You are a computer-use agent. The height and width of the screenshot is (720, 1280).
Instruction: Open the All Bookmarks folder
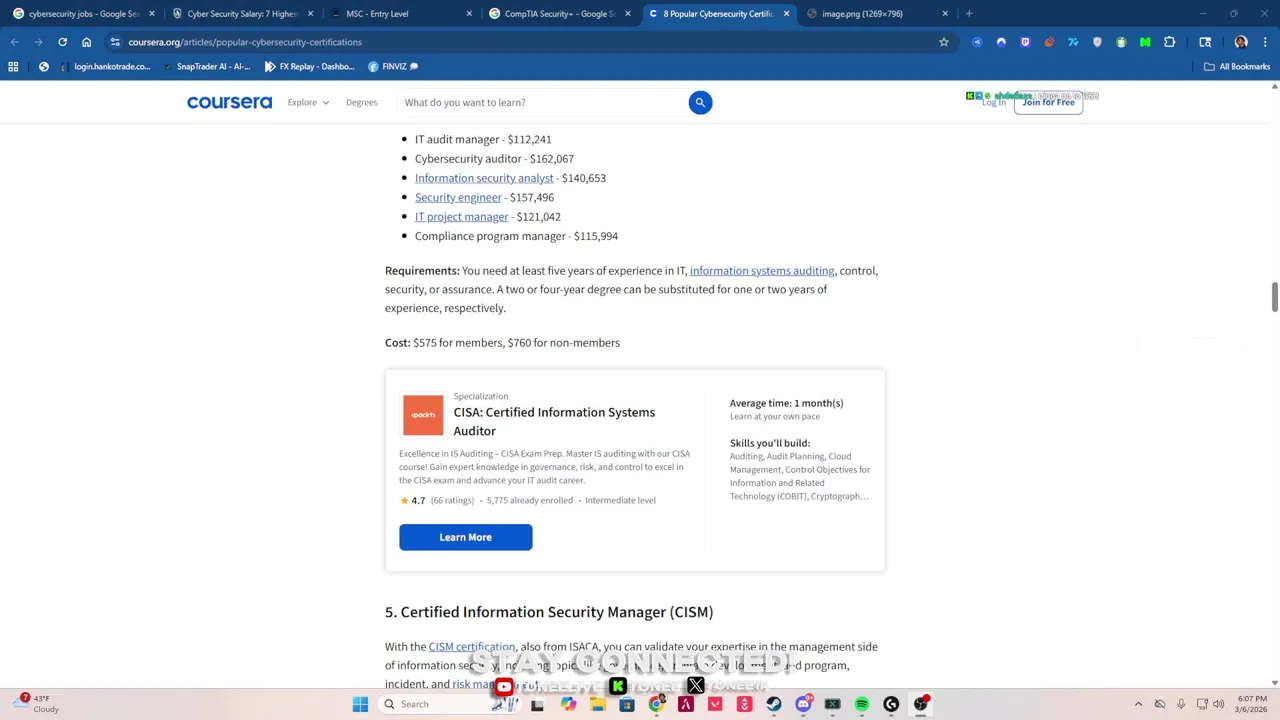coord(1237,66)
